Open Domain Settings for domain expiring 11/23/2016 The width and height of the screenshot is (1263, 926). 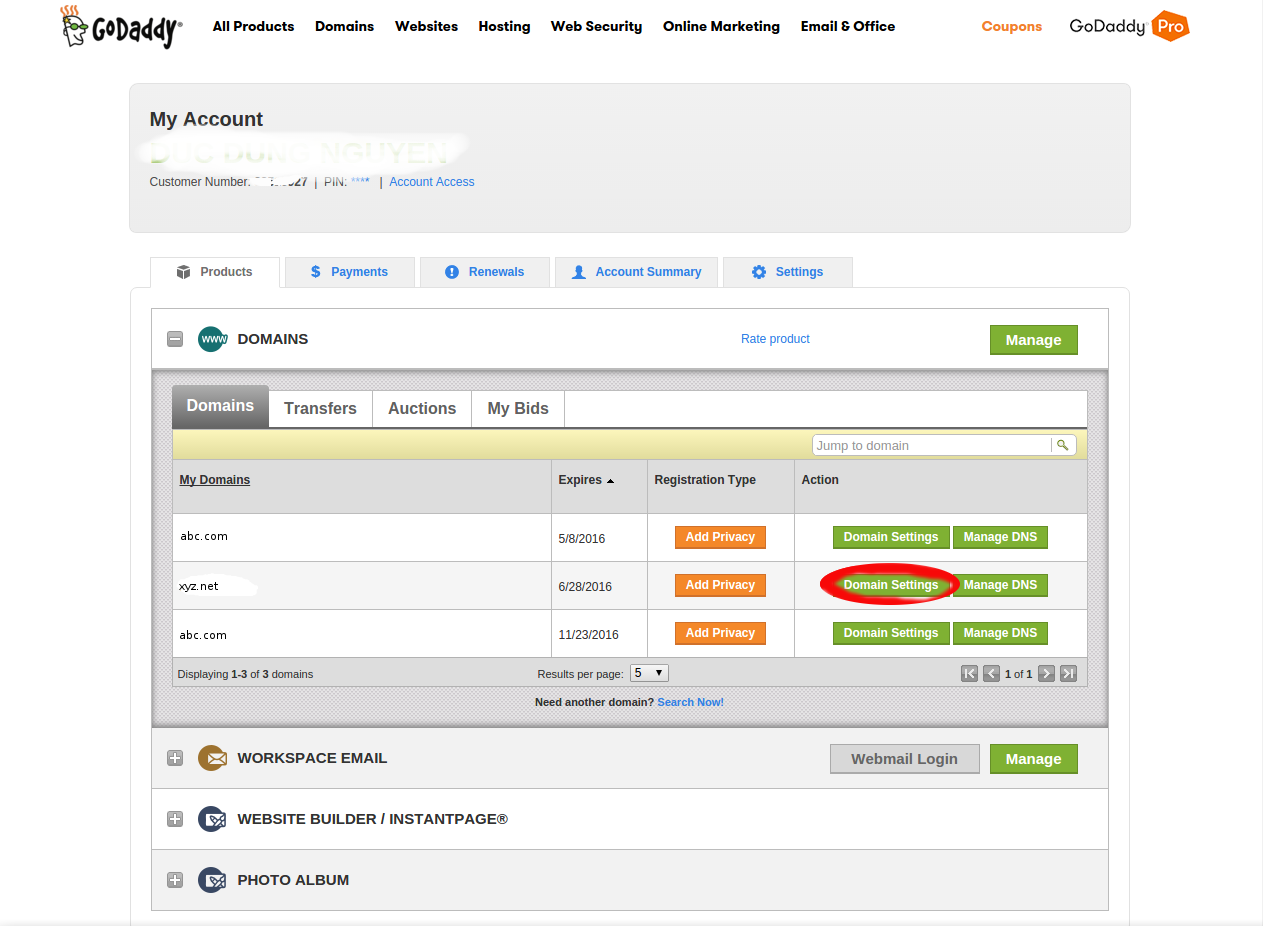pos(891,633)
